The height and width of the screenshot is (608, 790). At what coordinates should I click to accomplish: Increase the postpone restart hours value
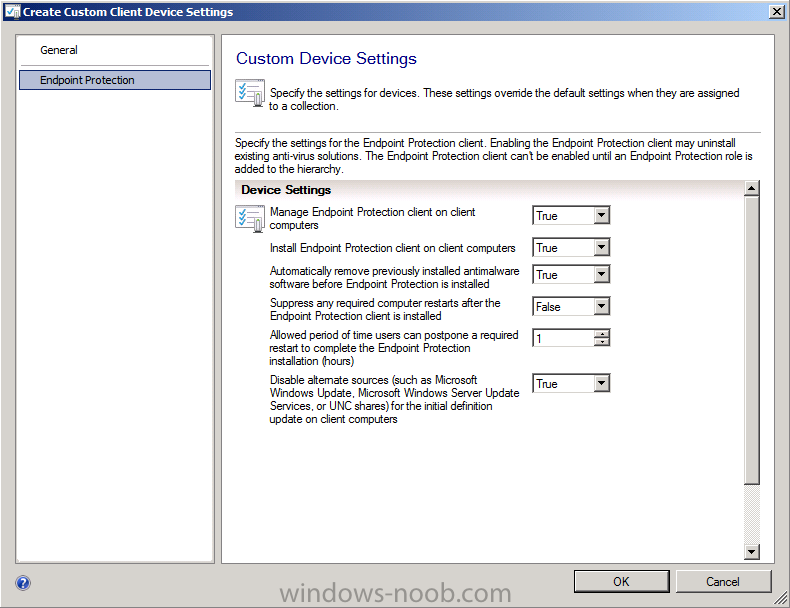click(602, 333)
